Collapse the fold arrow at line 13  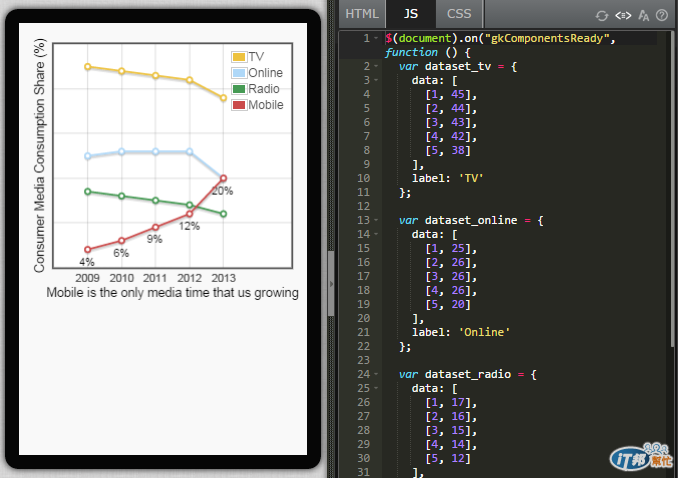pos(376,220)
